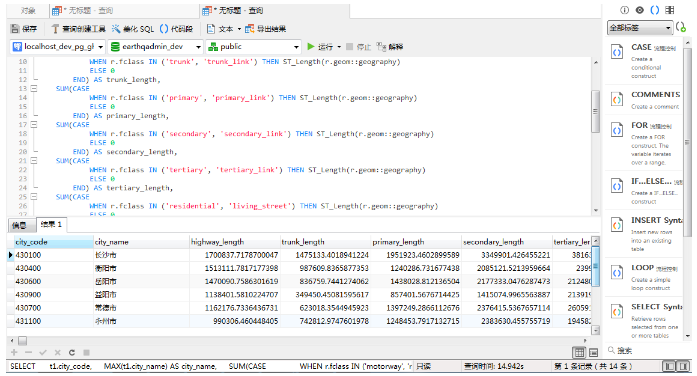The image size is (697, 376).
Task: Select the 结果 1 tab
Action: click(51, 224)
